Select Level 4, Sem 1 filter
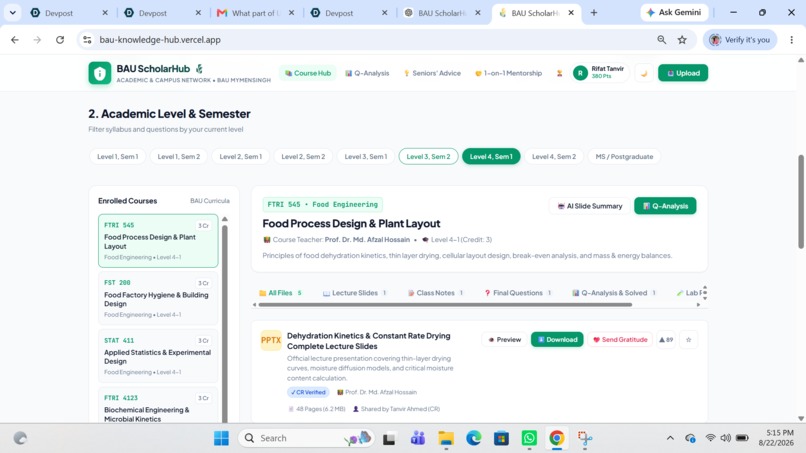 click(491, 156)
